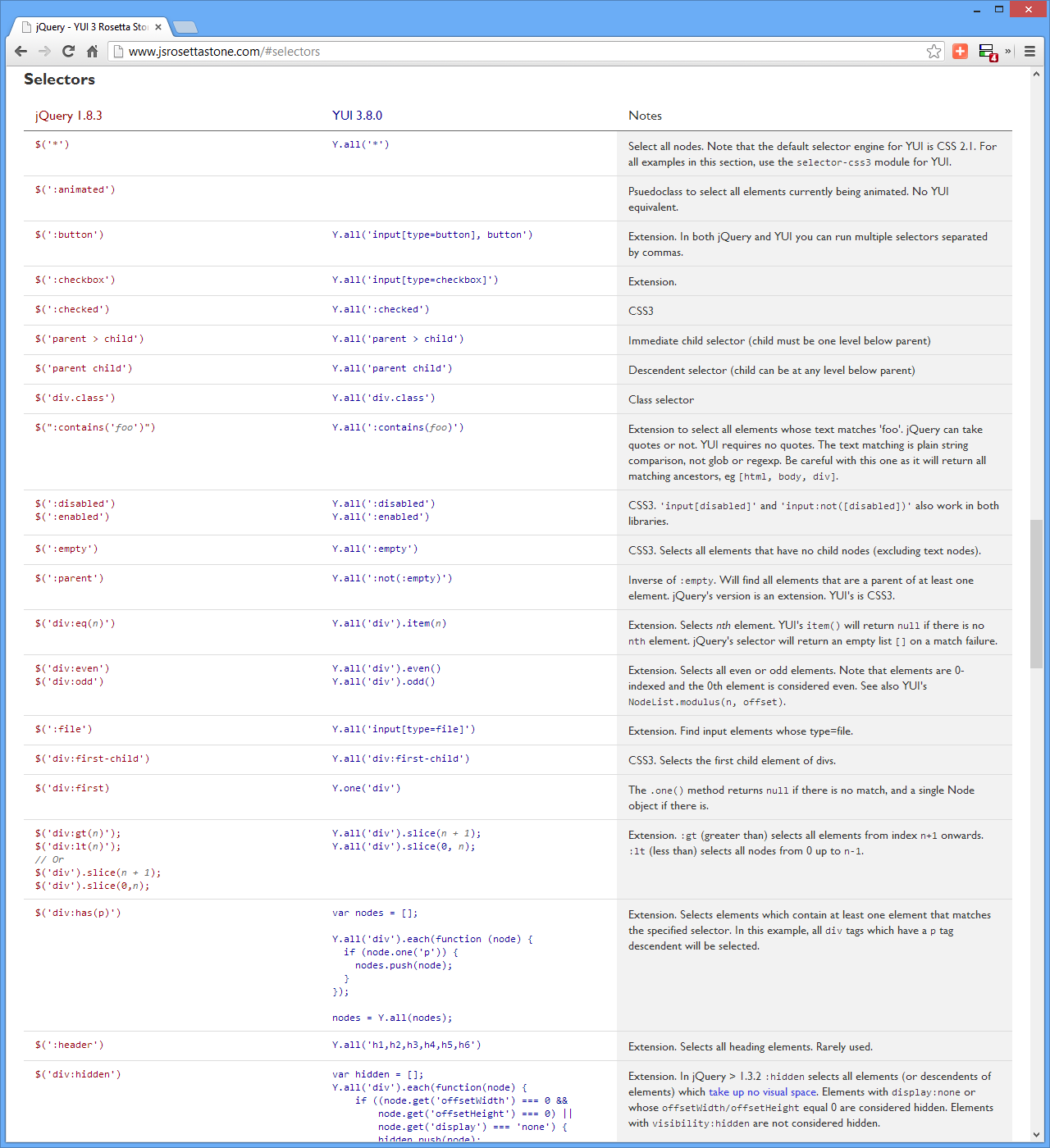Click the vertical scrollbar thumb

tap(1037, 594)
